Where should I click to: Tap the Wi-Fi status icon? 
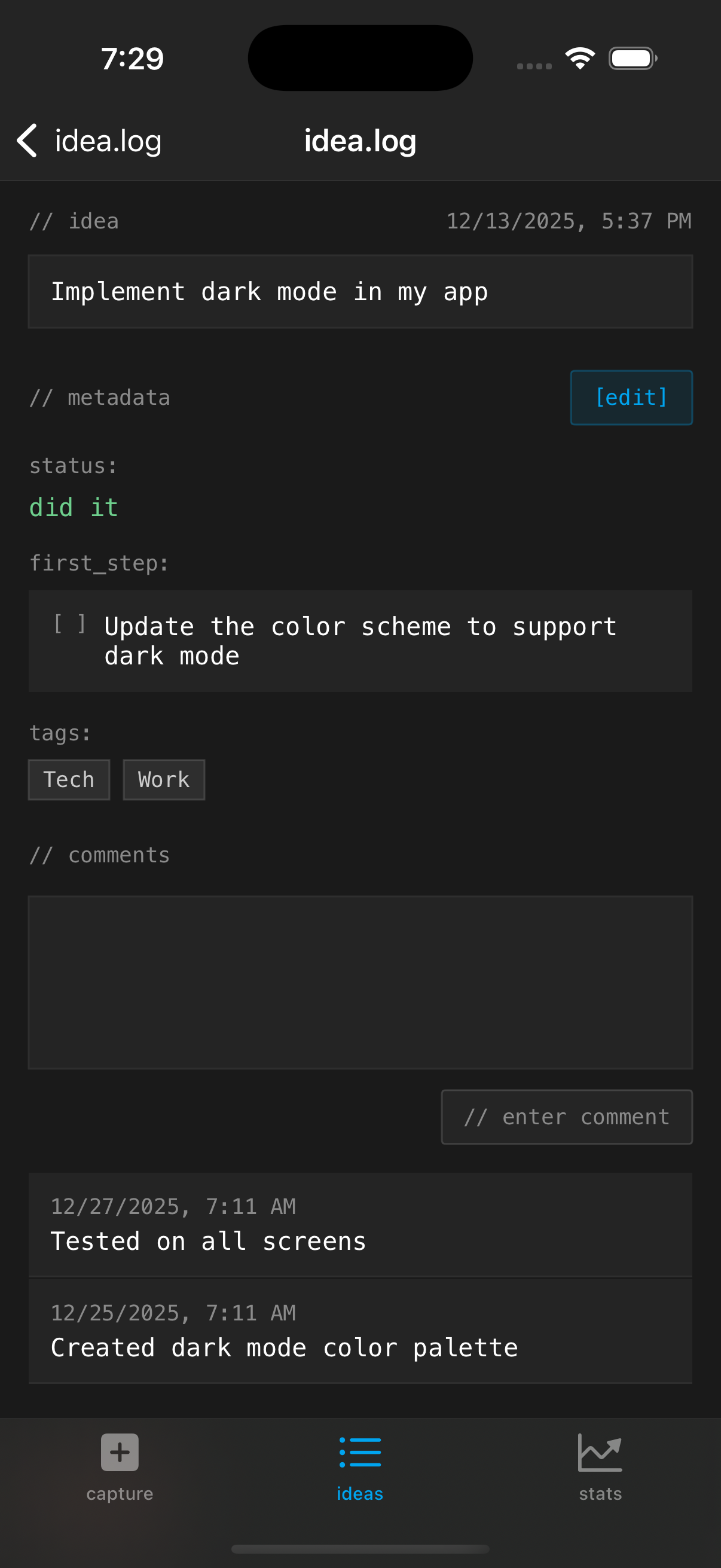(580, 59)
